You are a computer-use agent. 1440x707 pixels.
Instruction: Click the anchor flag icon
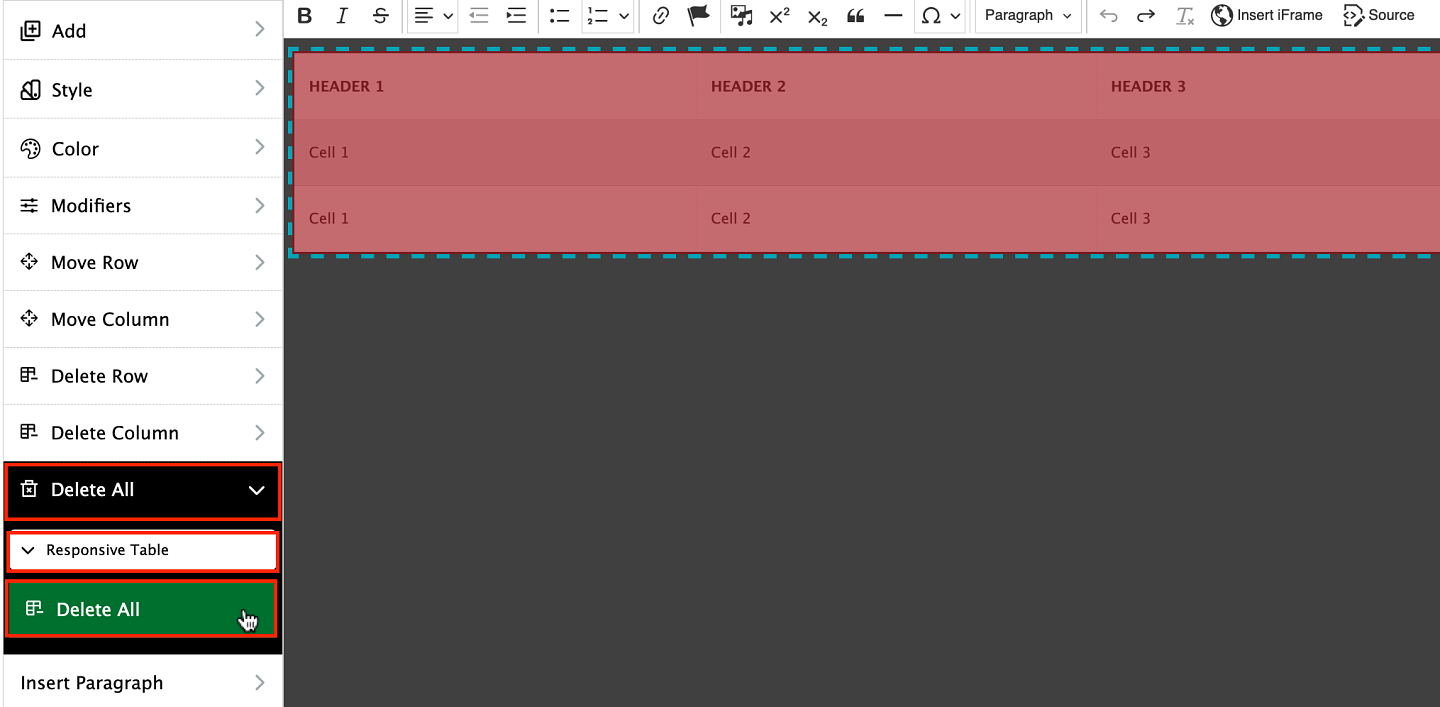[698, 16]
